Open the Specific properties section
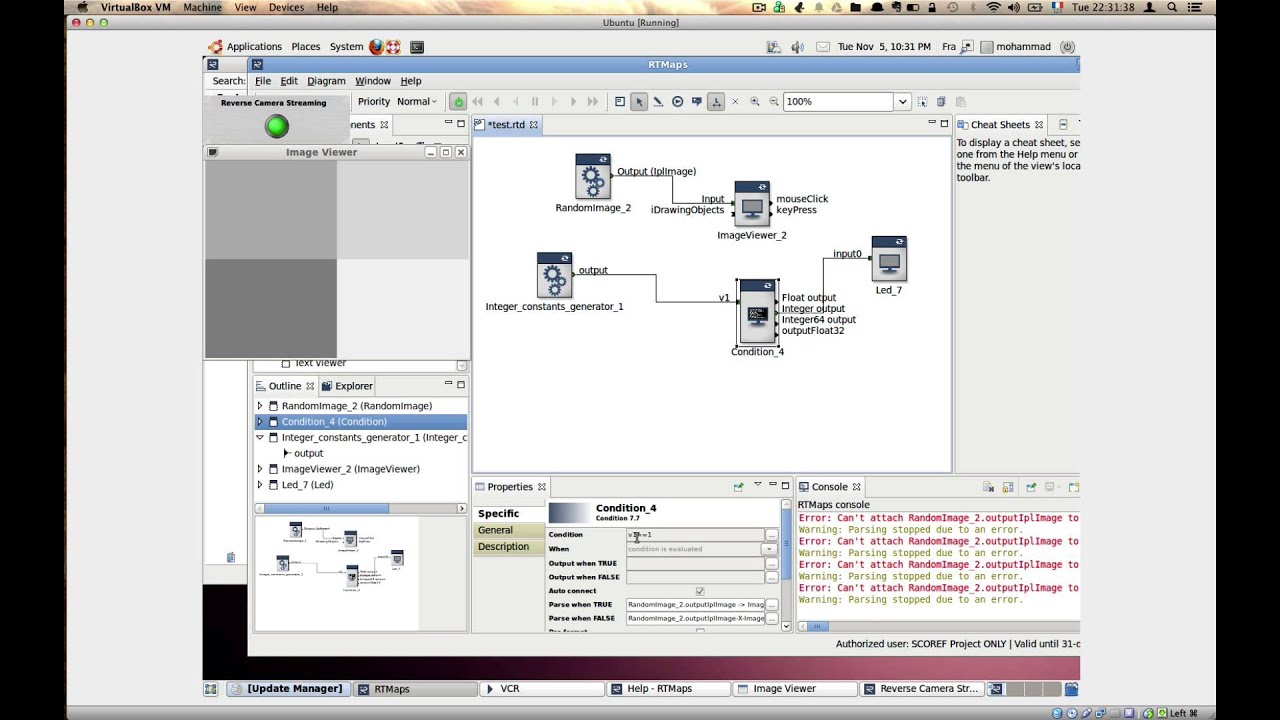The height and width of the screenshot is (720, 1280). tap(509, 513)
